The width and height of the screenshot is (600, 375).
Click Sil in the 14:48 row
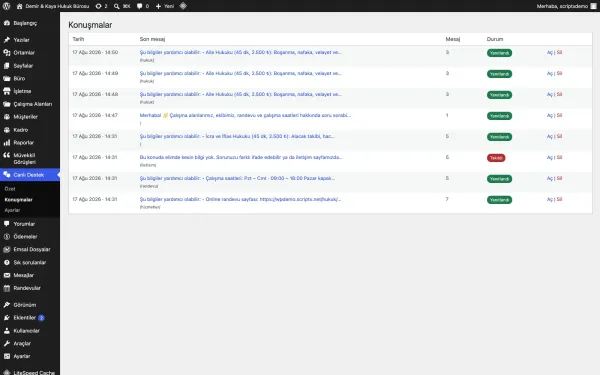click(x=559, y=95)
